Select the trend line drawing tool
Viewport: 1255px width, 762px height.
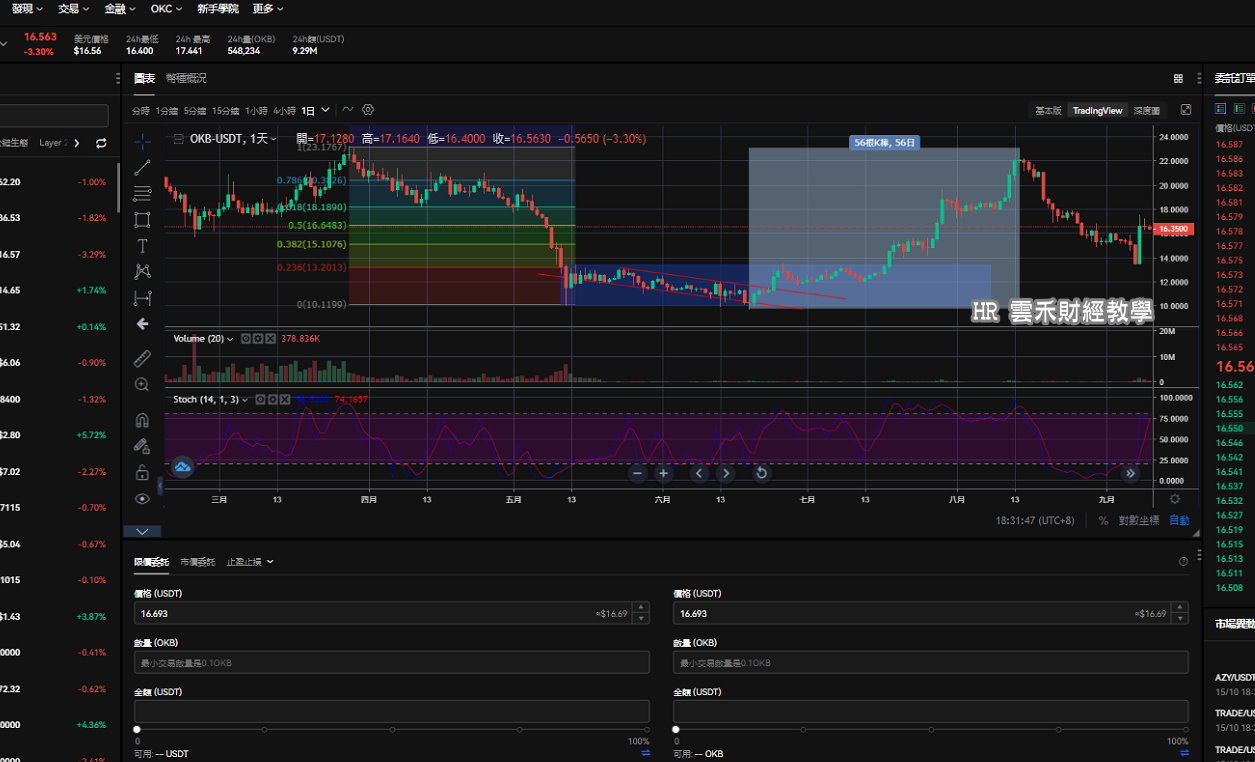click(x=142, y=168)
